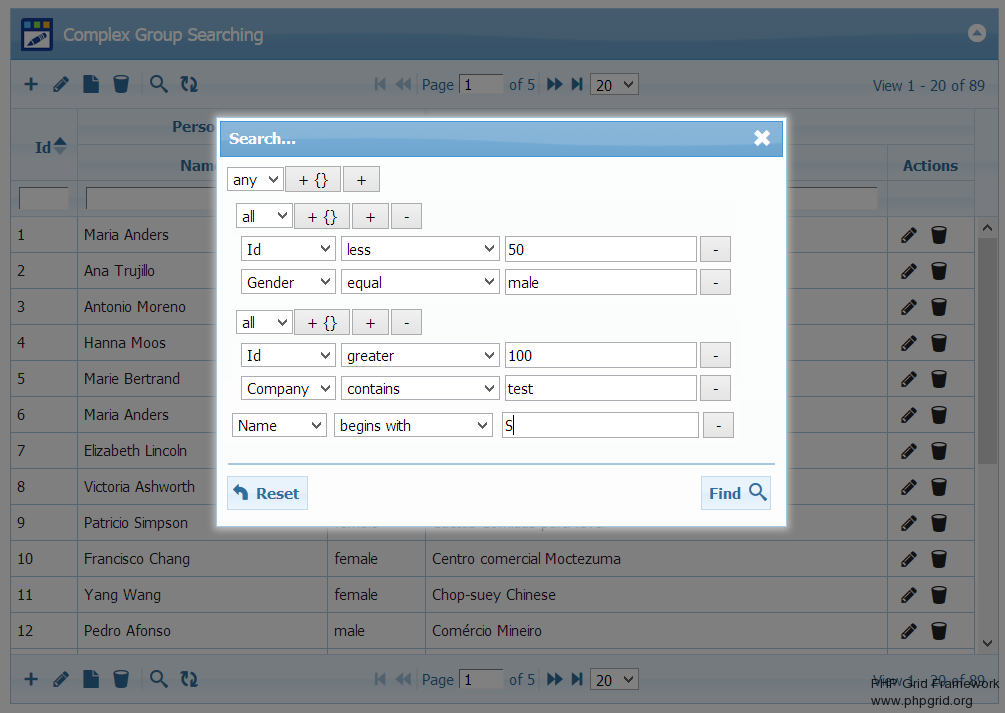Click the search magnifier icon in top toolbar
The image size is (1005, 713).
tap(158, 84)
